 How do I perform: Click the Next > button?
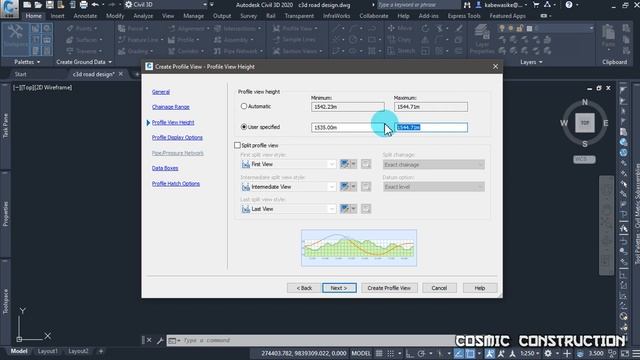coord(339,288)
